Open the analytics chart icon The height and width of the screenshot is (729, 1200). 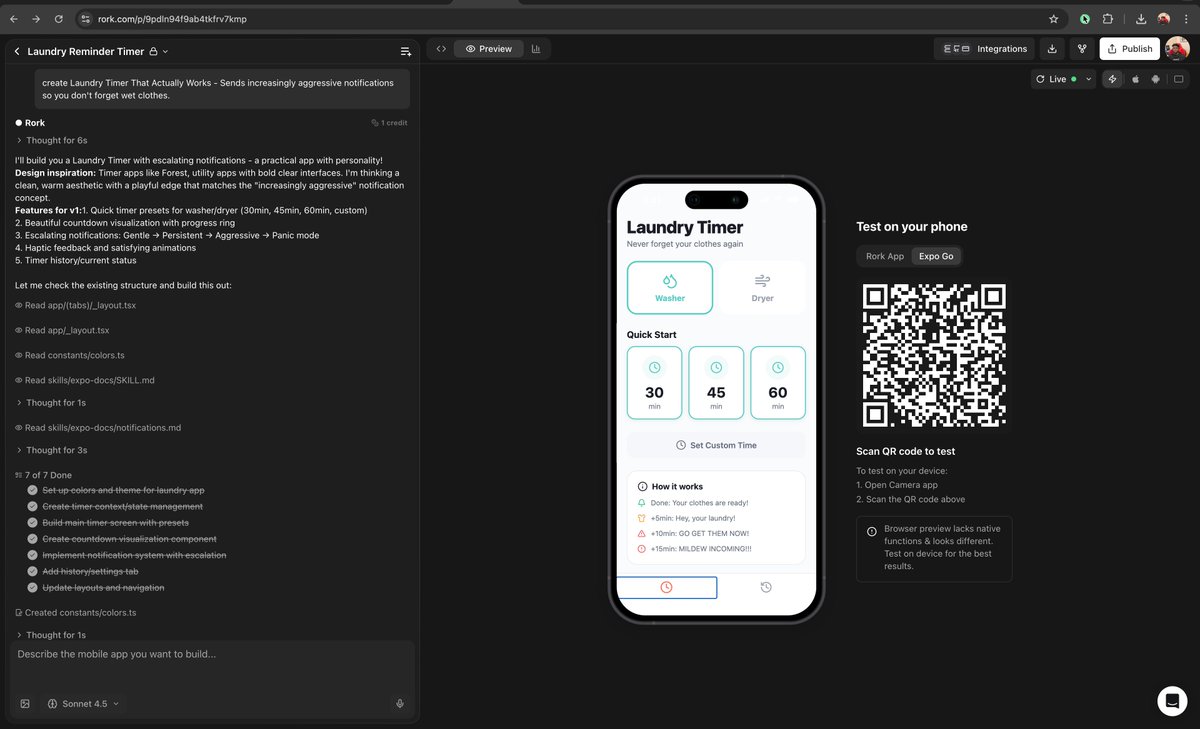point(538,48)
